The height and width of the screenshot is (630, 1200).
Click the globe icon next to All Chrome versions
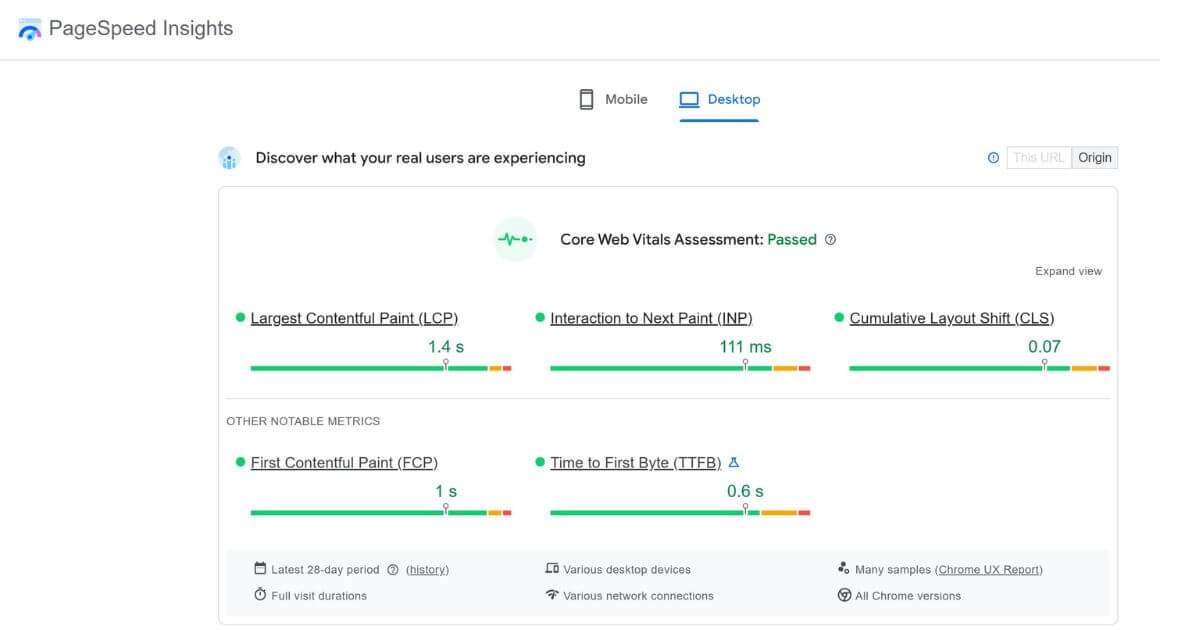pyautogui.click(x=843, y=594)
